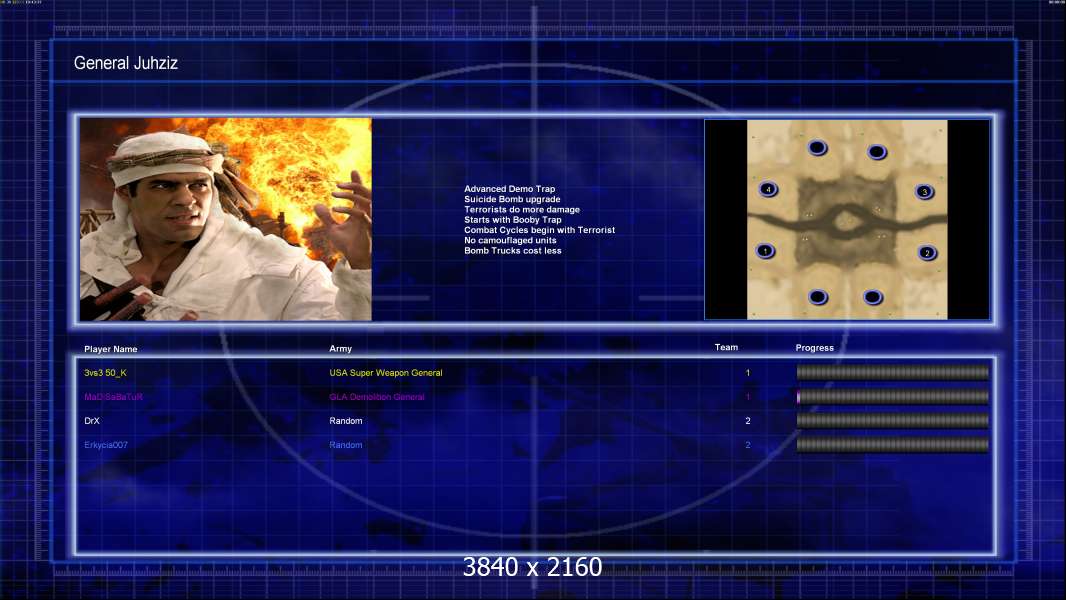Viewport: 1066px width, 600px height.
Task: Choose start position 3 marker on the map
Action: click(925, 192)
